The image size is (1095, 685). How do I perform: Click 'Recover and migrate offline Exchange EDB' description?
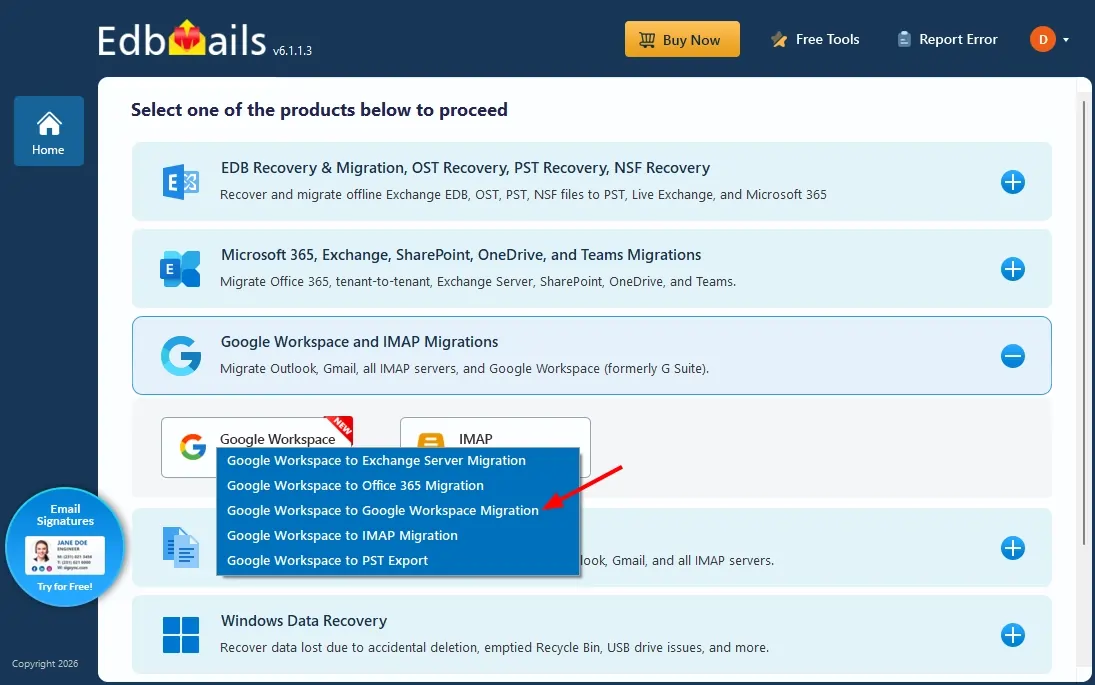(x=523, y=194)
